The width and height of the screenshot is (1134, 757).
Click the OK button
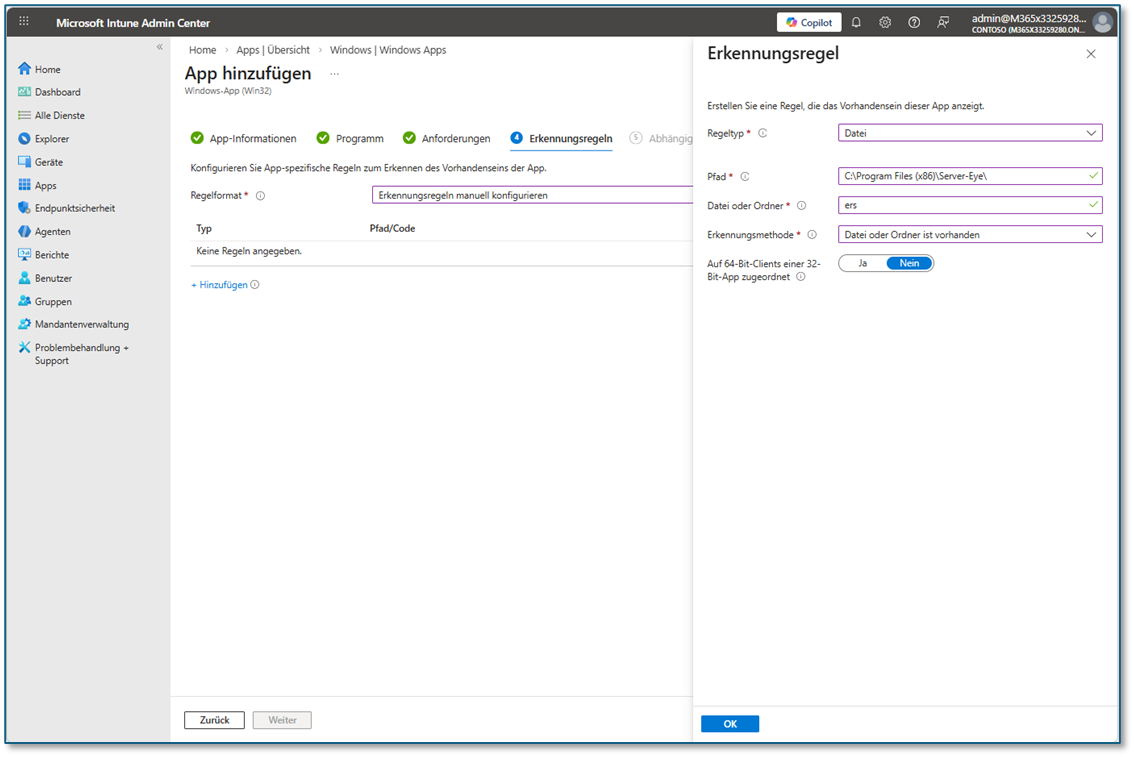(730, 724)
